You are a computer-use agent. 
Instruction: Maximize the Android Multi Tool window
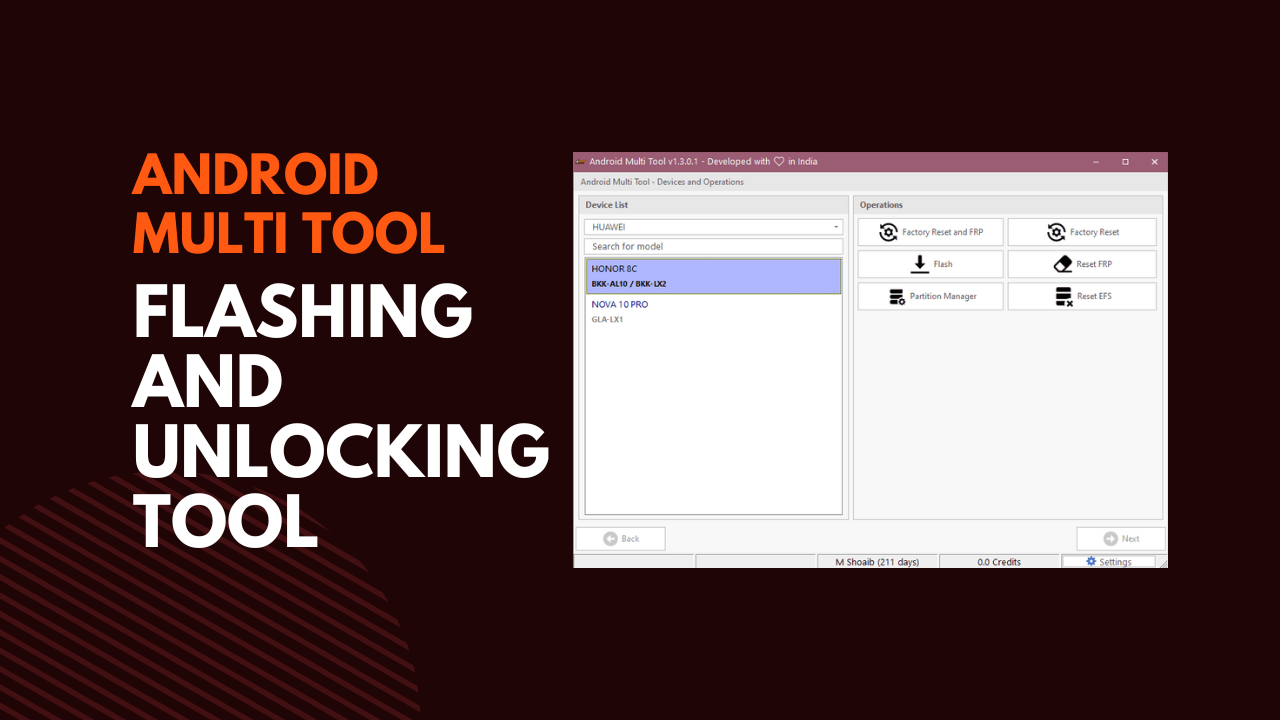click(x=1125, y=161)
